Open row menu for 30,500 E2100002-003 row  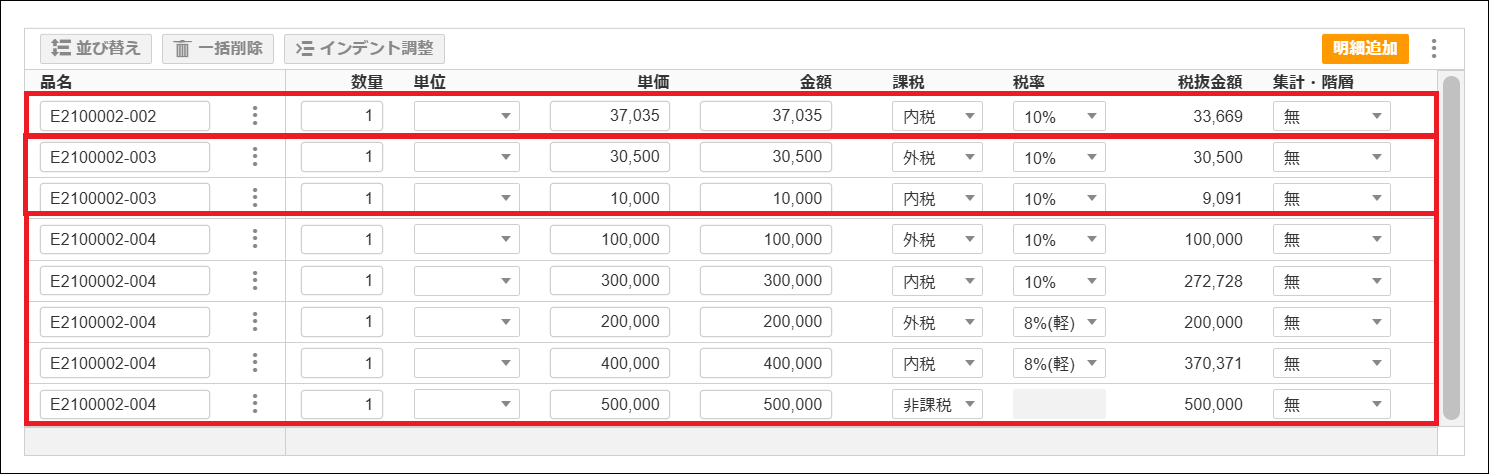click(x=254, y=157)
